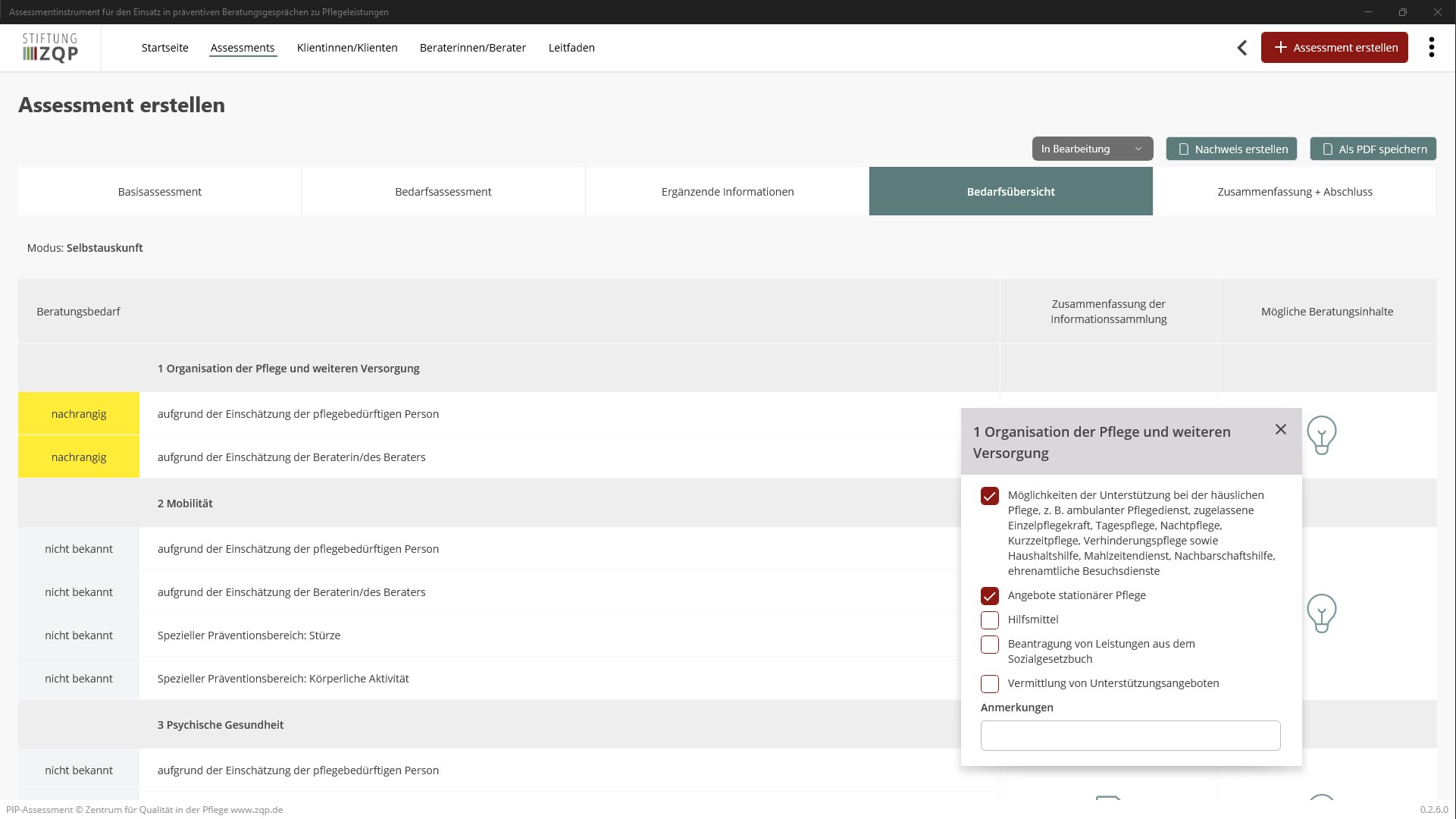Enable Vermittlung von Unterstützungsangeboten checkbox

point(989,684)
